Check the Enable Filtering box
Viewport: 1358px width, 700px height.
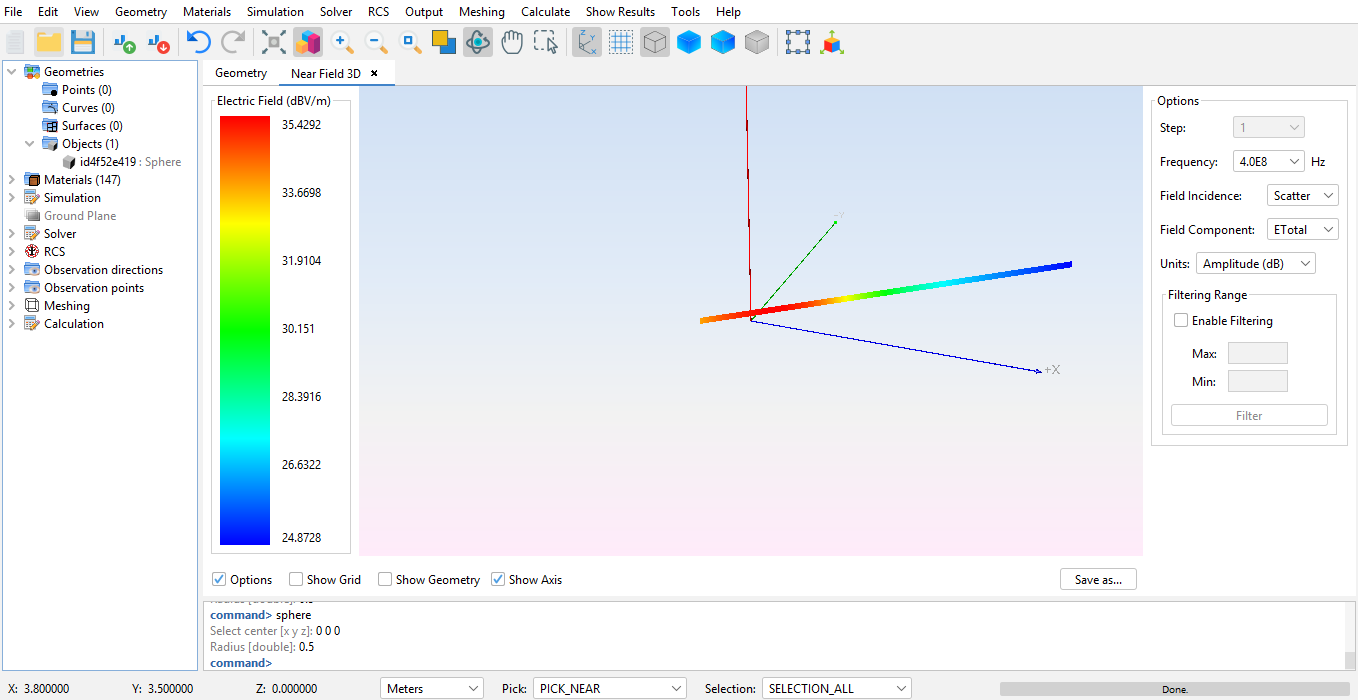[x=1181, y=321]
